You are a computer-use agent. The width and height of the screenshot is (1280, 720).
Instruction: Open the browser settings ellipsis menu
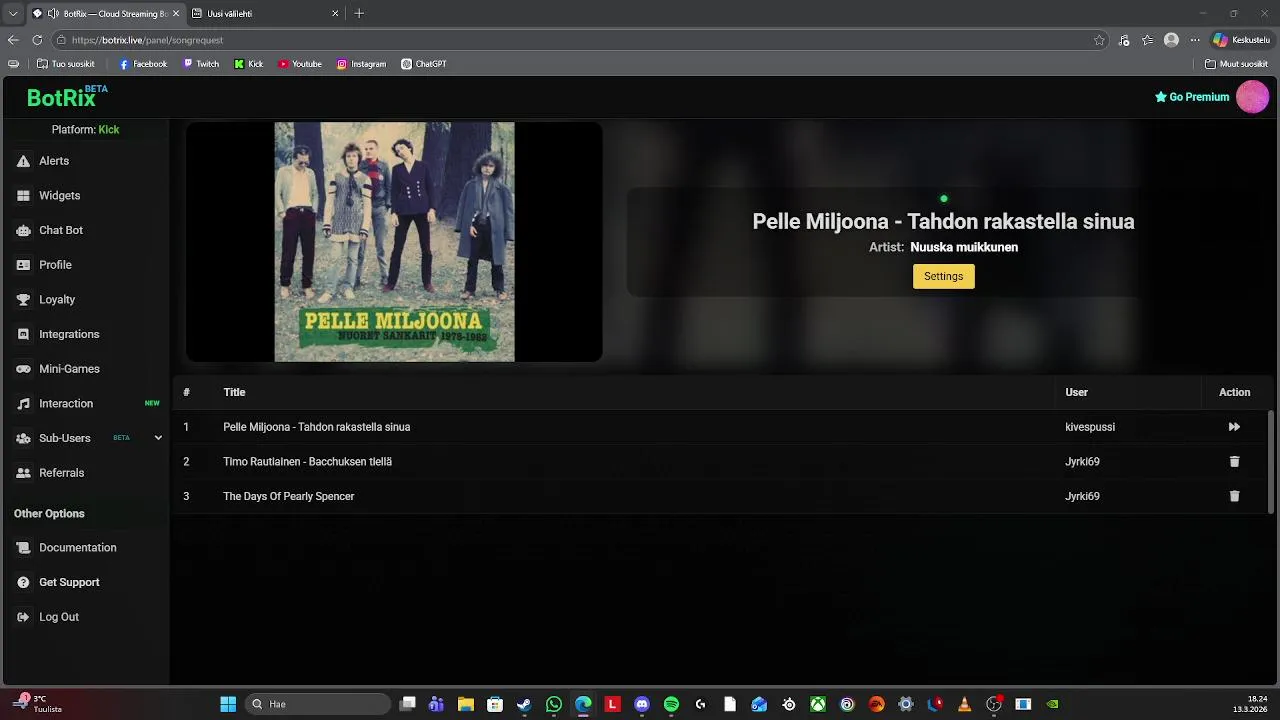coord(1194,40)
